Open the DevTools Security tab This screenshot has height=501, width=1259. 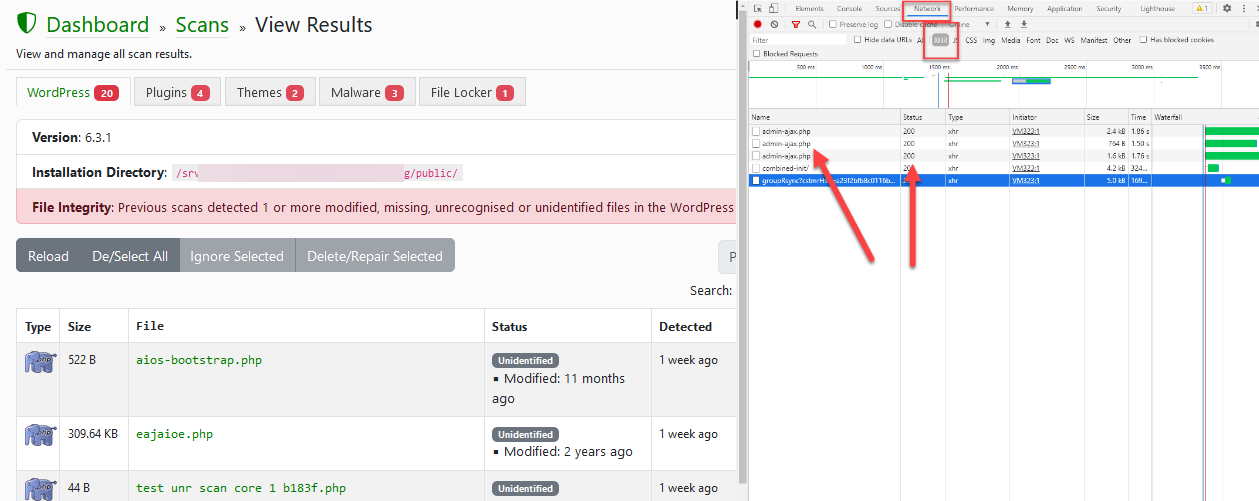click(1108, 8)
